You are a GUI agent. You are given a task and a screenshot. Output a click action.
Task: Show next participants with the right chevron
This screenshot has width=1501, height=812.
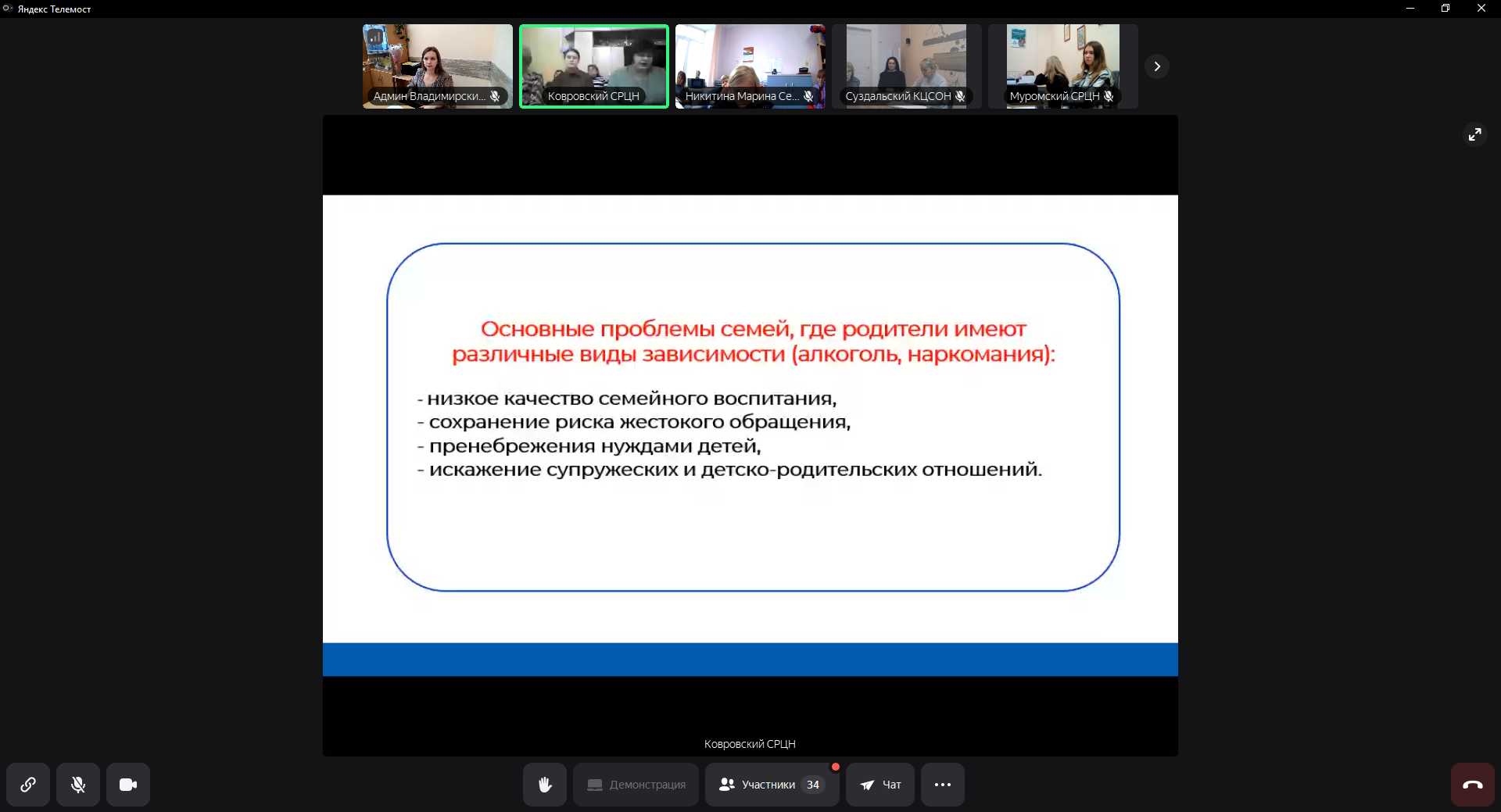pos(1157,66)
